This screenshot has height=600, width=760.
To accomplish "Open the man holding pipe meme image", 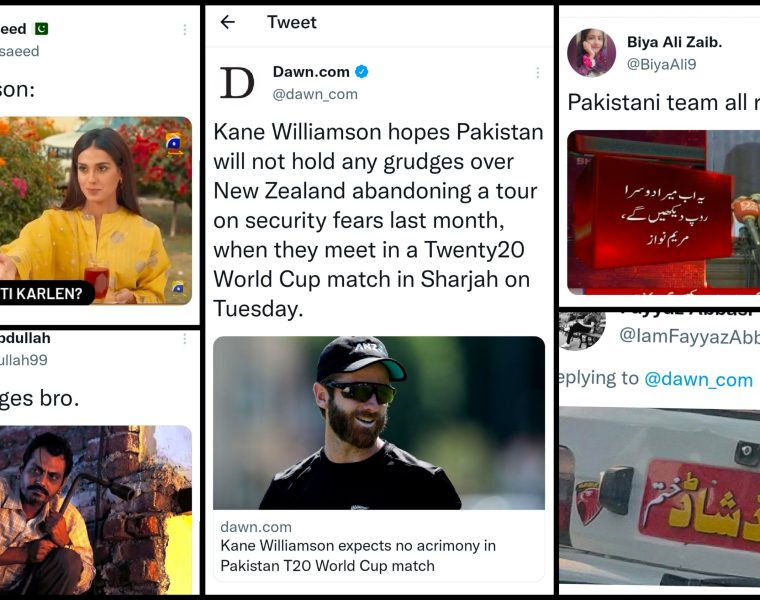I will click(96, 510).
